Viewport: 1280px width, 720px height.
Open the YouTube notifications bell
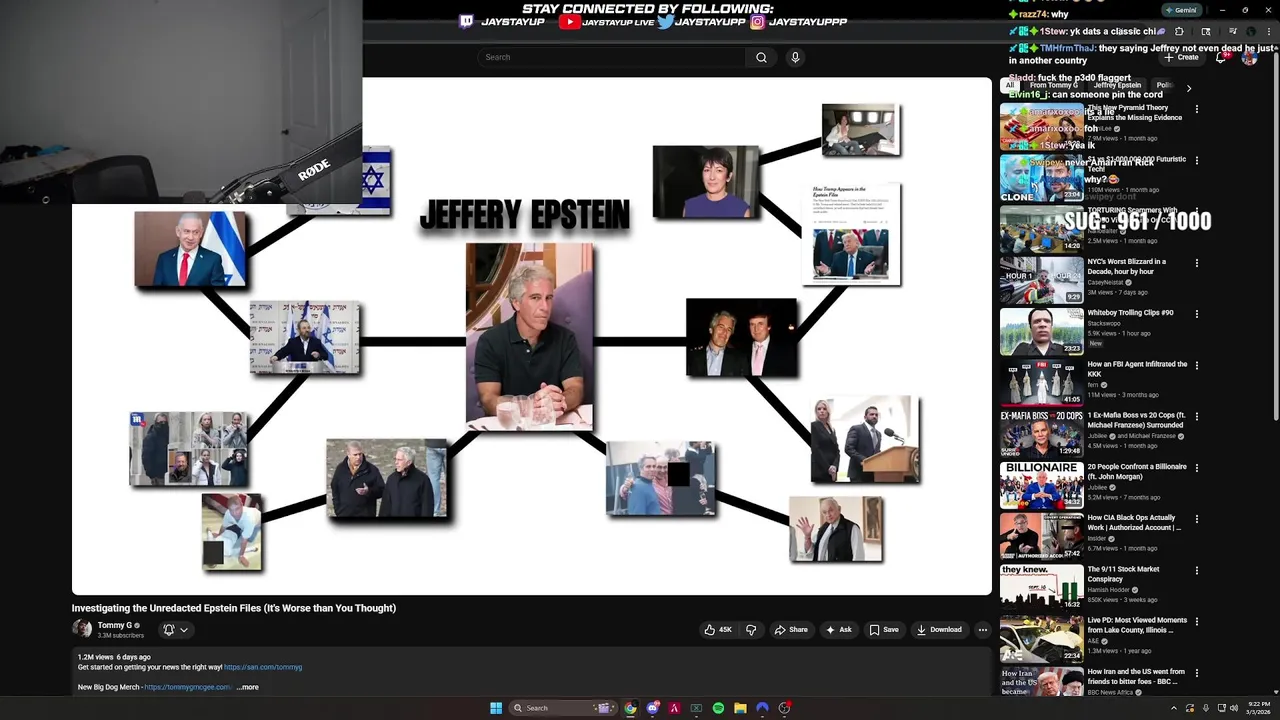pyautogui.click(x=1221, y=57)
